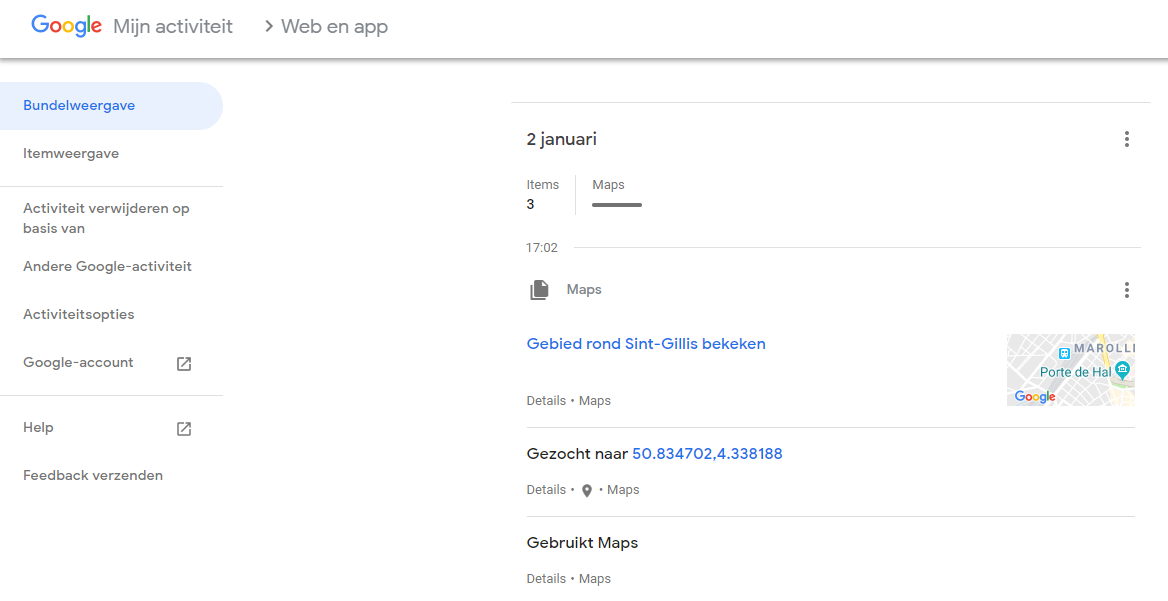Open the 2 januari three-dot menu
Image resolution: width=1168 pixels, height=601 pixels.
pyautogui.click(x=1126, y=139)
